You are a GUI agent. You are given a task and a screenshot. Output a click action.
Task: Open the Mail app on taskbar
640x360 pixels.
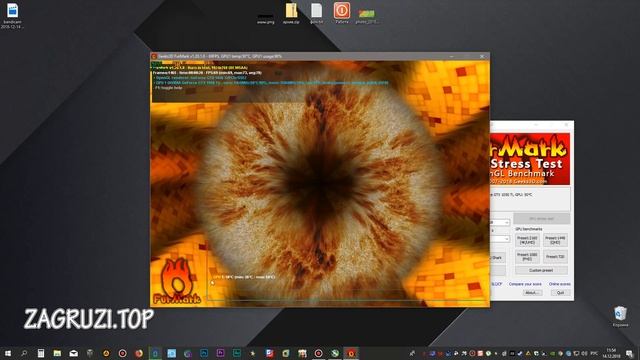click(x=73, y=353)
